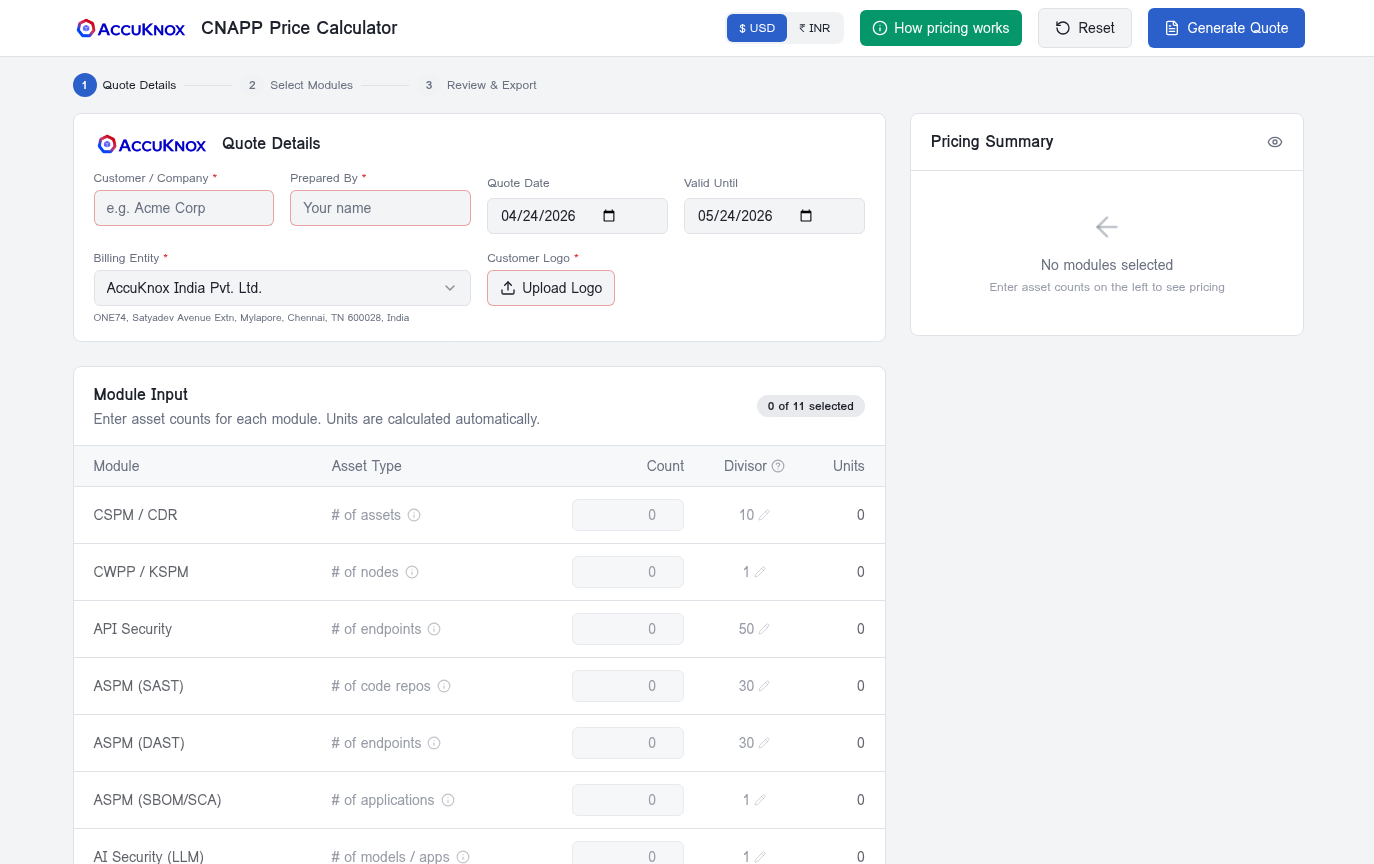Go to the Review & Export step
Screen dimensions: 1374x864
pos(481,85)
